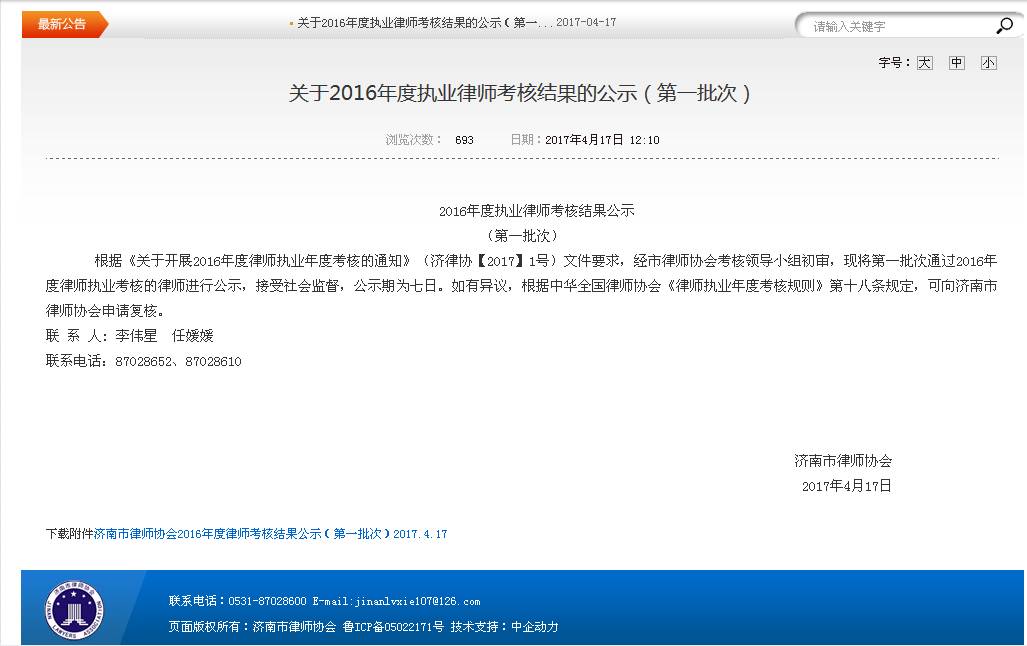Open the 最新公告 announcements section
Image resolution: width=1027 pixels, height=646 pixels.
click(x=62, y=22)
